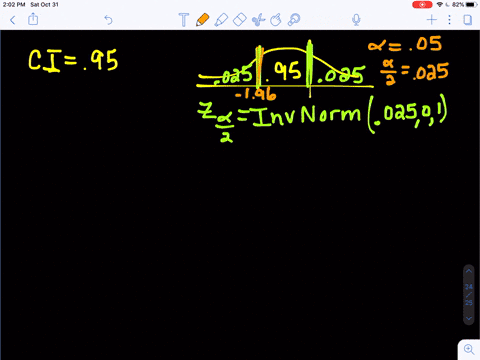
Task: Tap the Wi-Fi status icon
Action: (x=440, y=5)
